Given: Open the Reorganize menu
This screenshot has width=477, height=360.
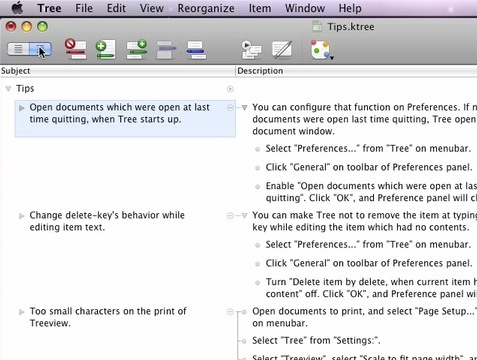Looking at the screenshot, I should (206, 8).
